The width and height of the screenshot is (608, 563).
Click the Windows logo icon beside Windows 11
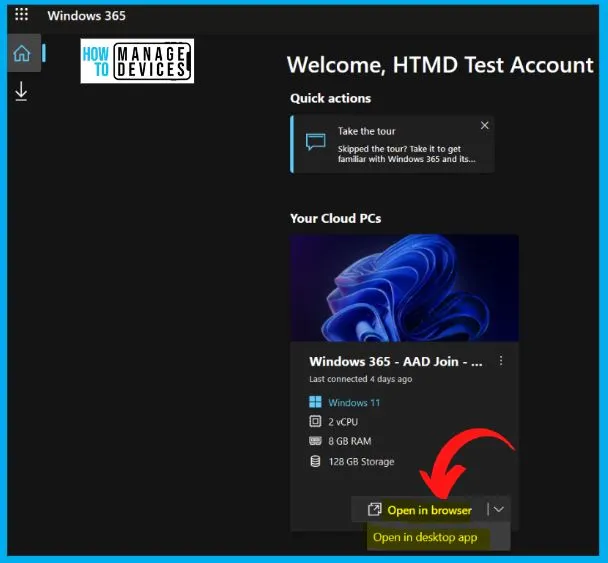315,402
